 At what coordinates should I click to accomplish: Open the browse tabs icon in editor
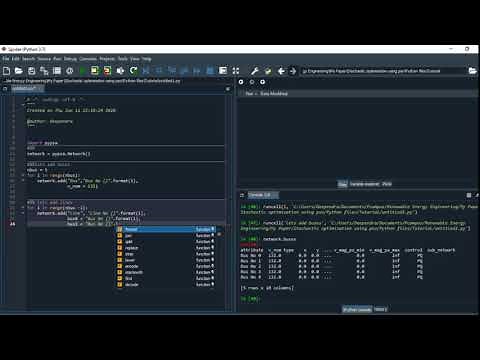click(x=5, y=89)
